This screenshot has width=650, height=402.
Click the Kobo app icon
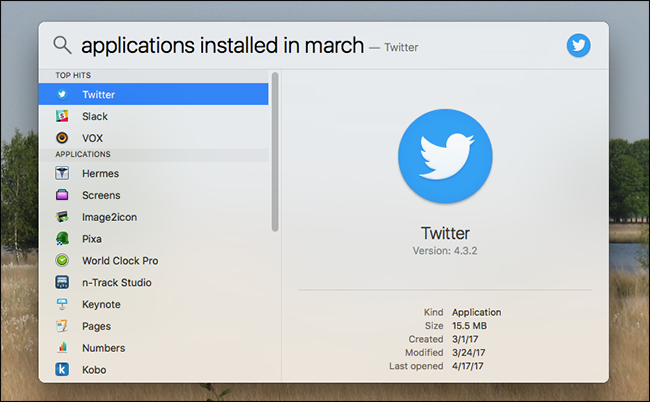coord(62,369)
